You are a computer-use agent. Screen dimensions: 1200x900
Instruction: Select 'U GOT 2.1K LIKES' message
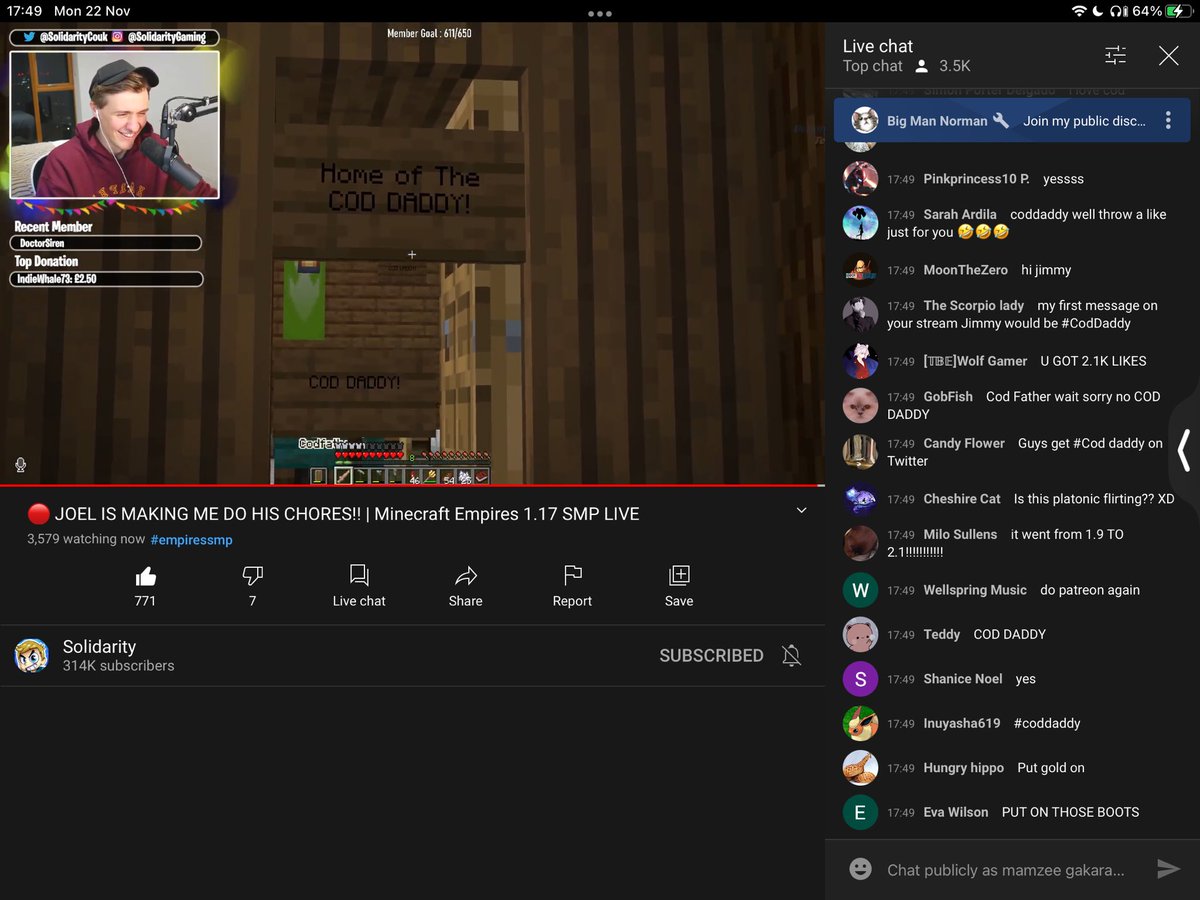point(1093,361)
